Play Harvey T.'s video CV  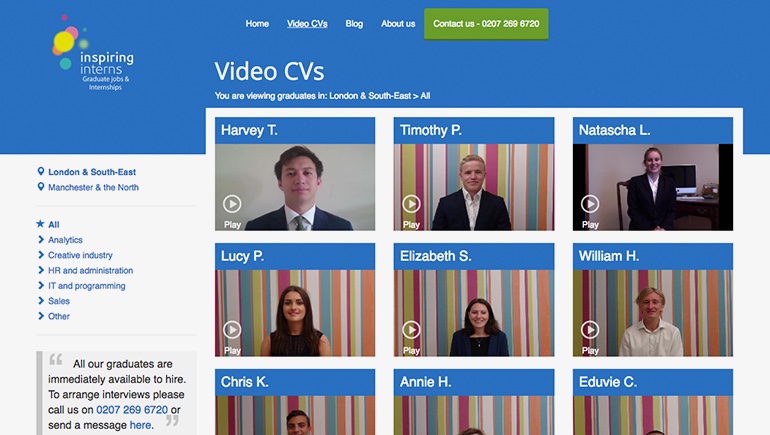(232, 204)
